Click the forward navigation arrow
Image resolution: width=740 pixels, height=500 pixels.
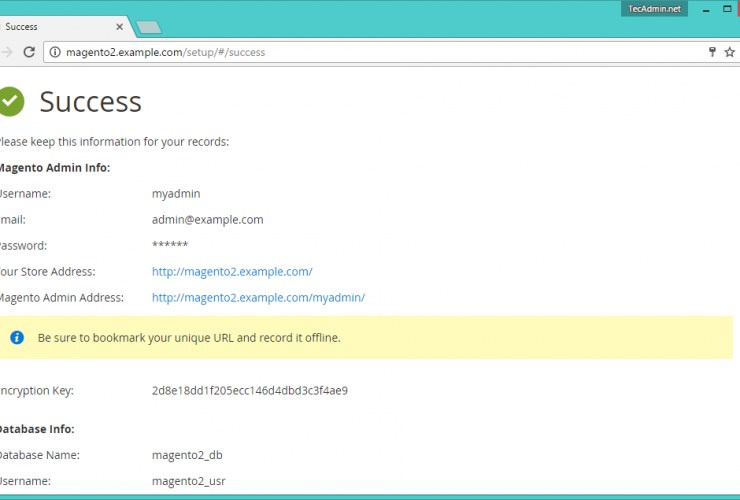point(6,52)
